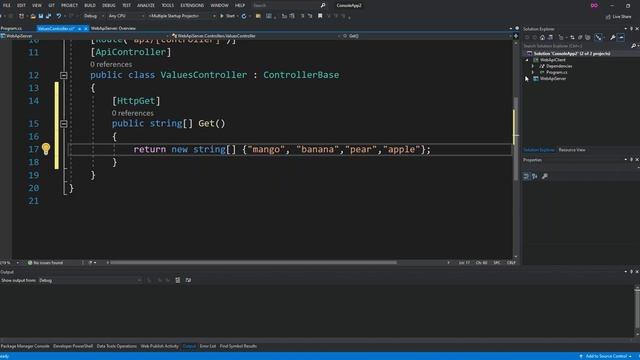The image size is (640, 360).
Task: Click the bookmark toolbar icon
Action: tap(320, 16)
